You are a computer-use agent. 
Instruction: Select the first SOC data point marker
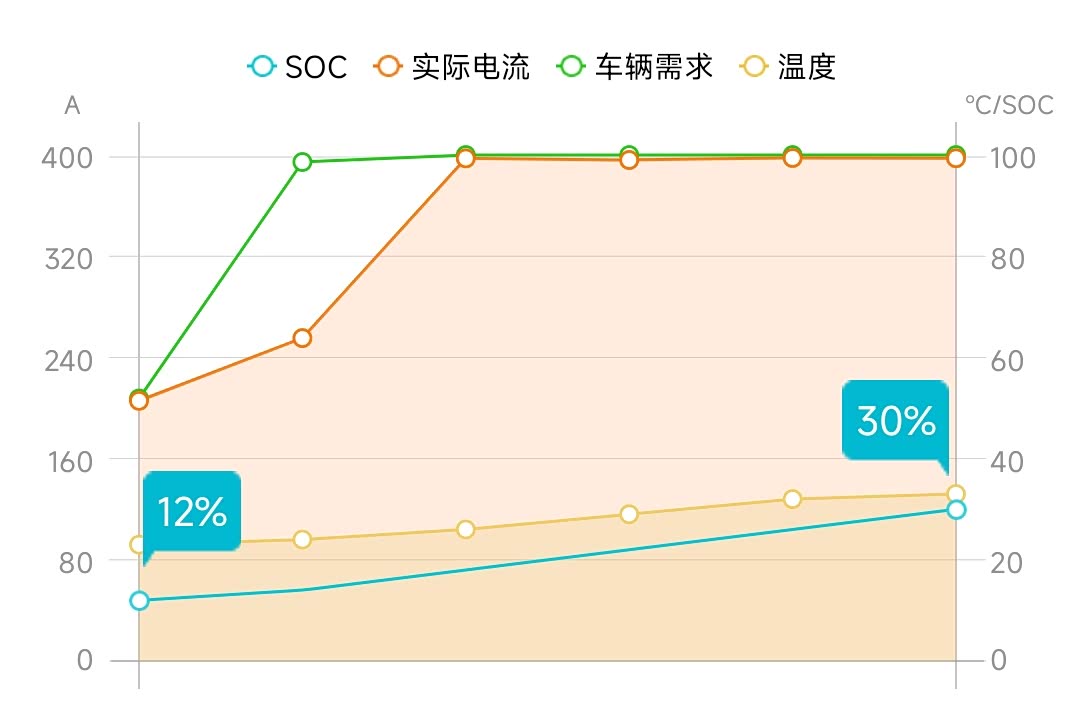pyautogui.click(x=139, y=601)
